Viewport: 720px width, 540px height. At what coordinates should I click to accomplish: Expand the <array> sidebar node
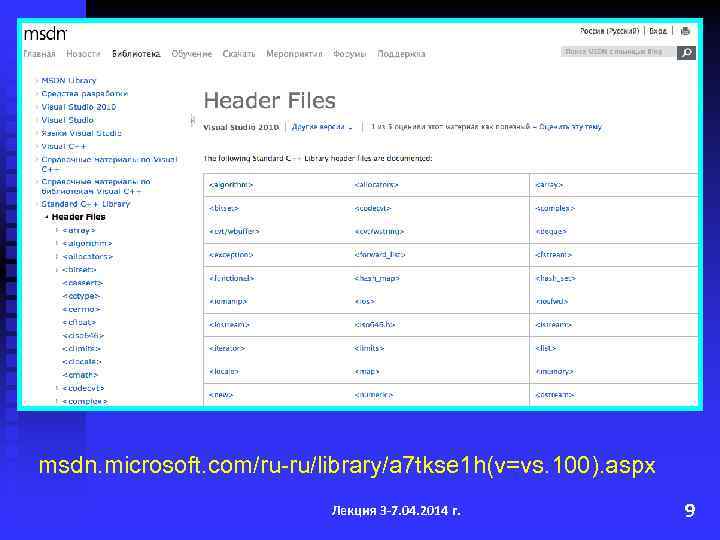(x=57, y=230)
